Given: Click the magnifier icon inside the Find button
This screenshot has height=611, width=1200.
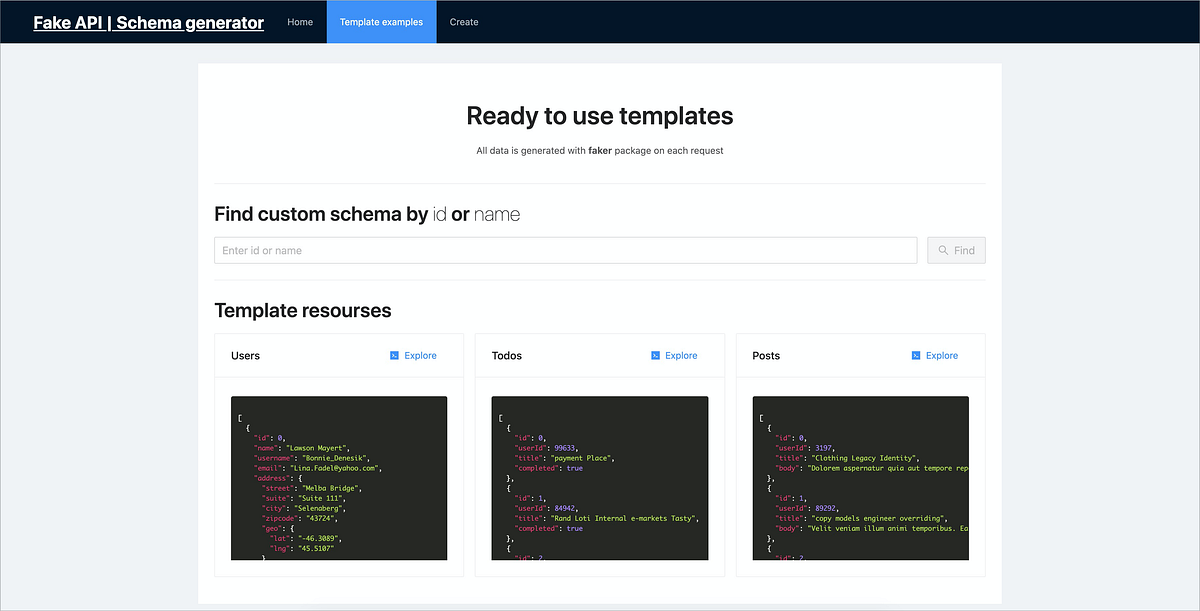Looking at the screenshot, I should coord(941,250).
